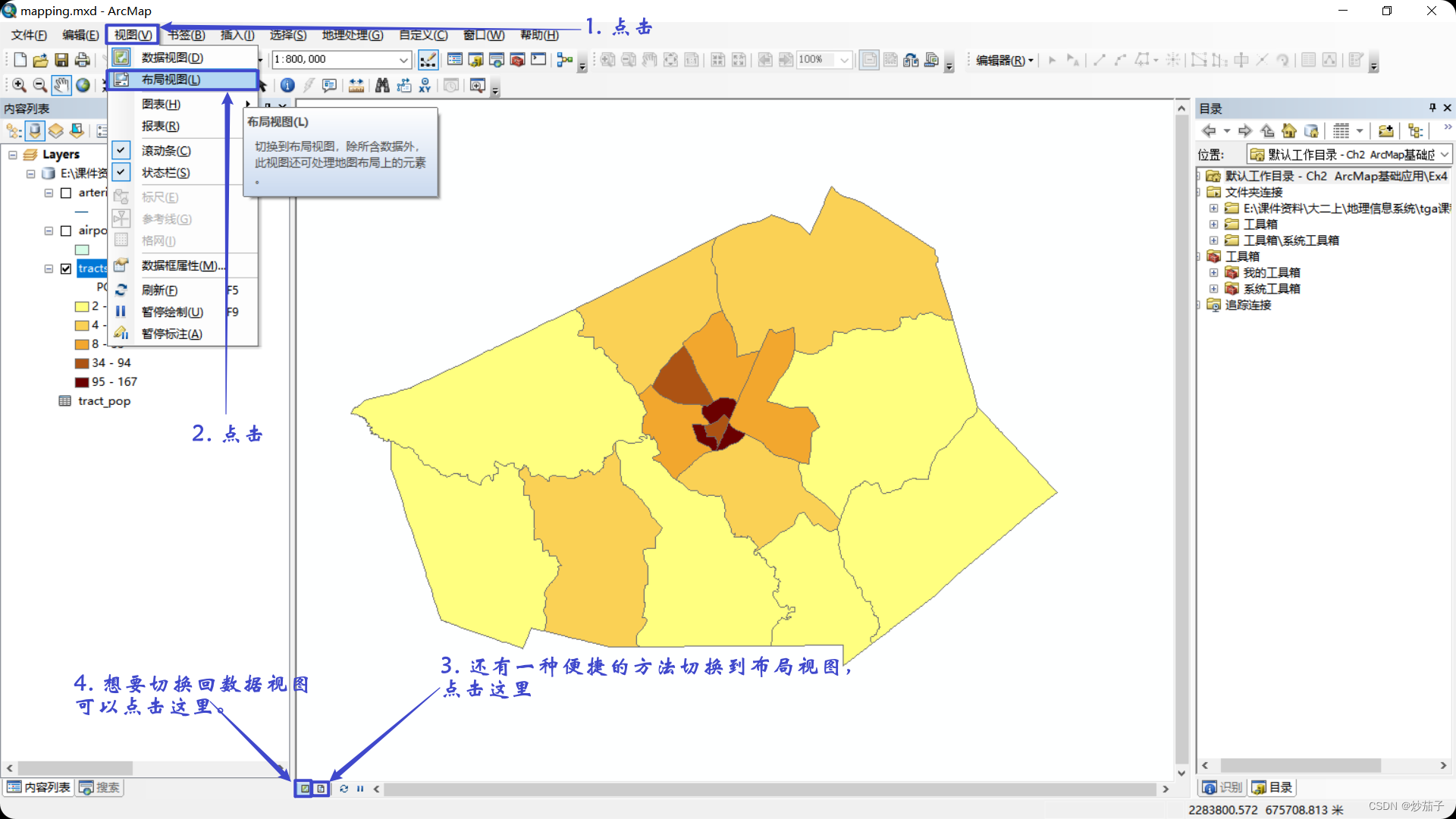This screenshot has height=819, width=1456.
Task: Click layout view button at map bottom
Action: click(321, 789)
